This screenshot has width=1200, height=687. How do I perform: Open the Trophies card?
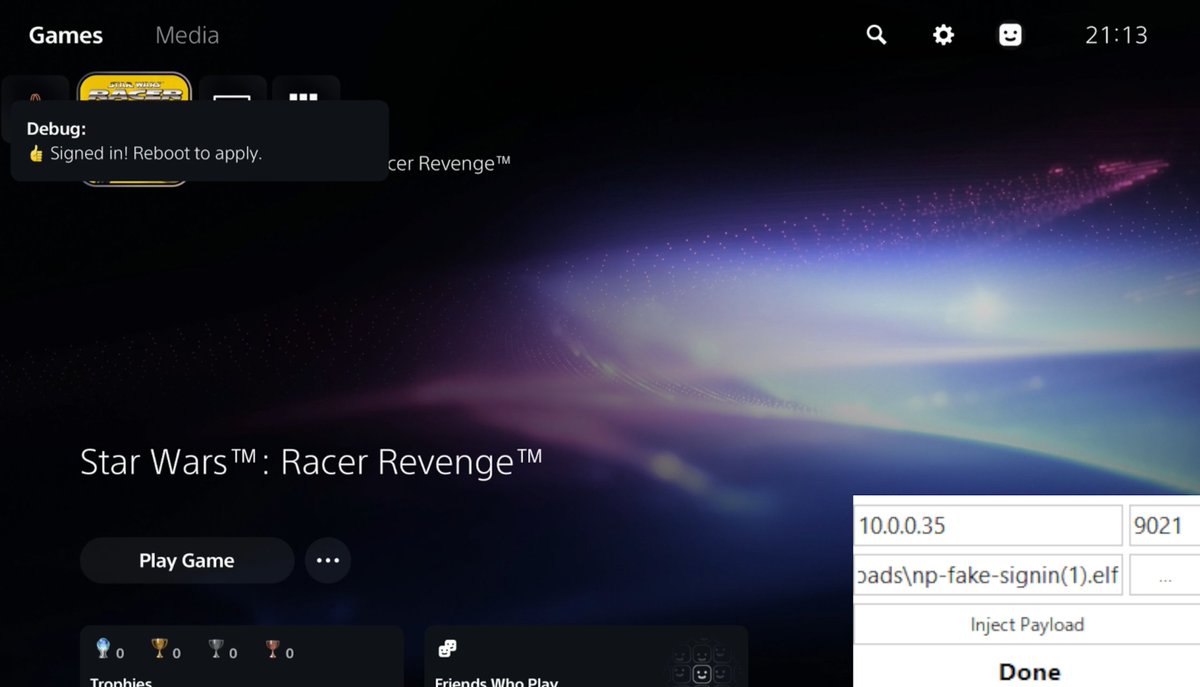pyautogui.click(x=242, y=657)
